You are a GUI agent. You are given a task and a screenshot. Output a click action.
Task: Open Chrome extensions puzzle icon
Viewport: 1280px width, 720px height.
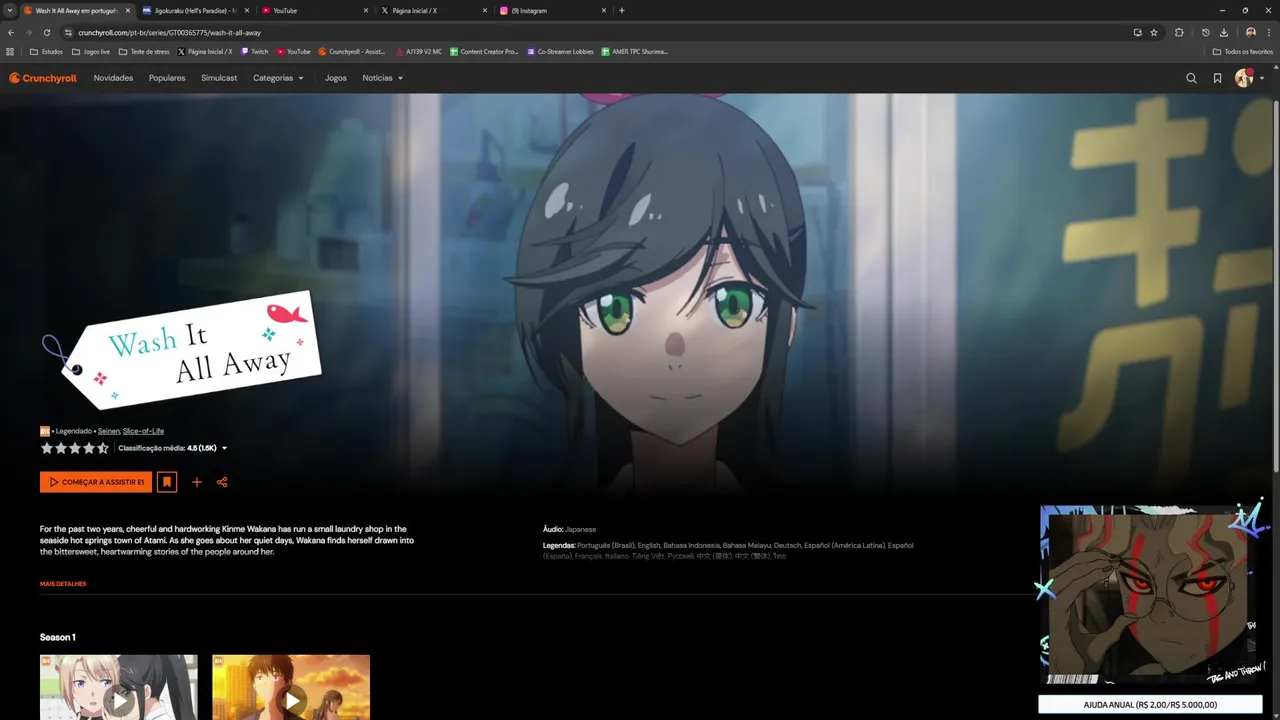click(1179, 32)
